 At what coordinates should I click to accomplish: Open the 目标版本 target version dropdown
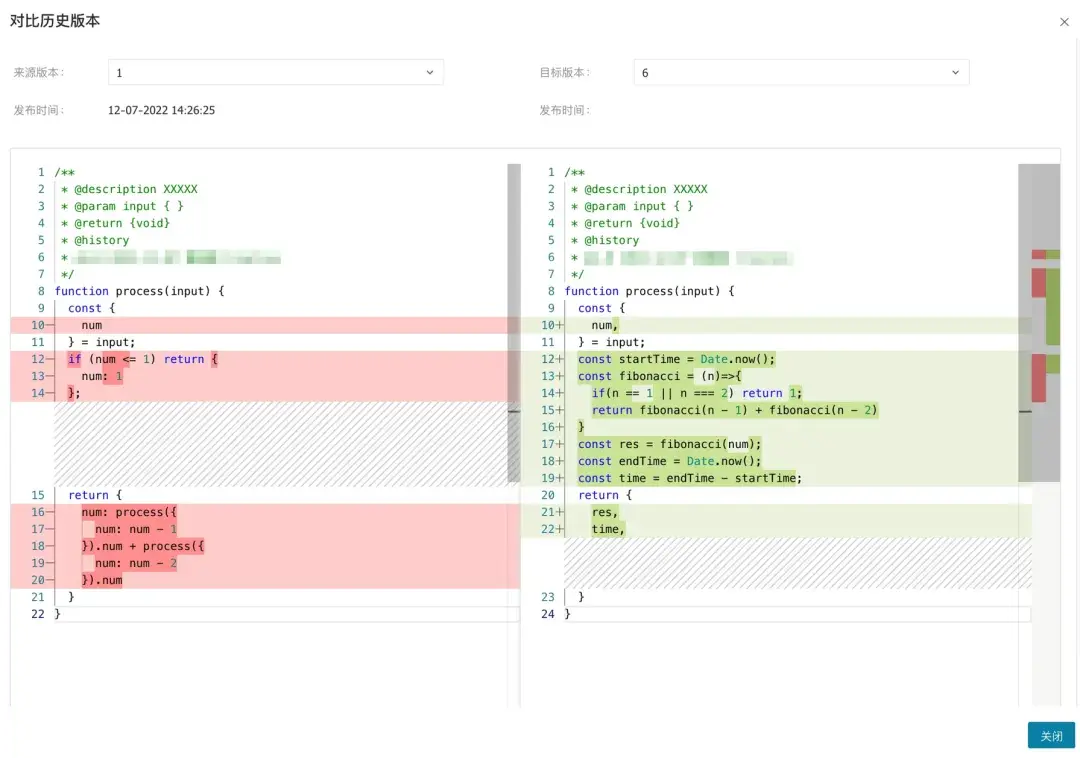coord(800,72)
